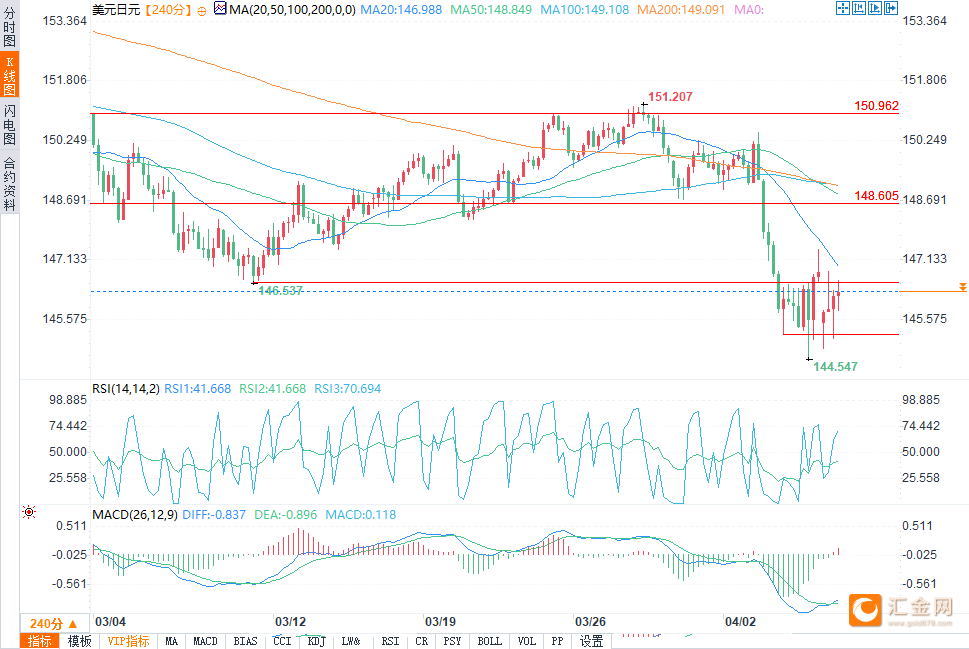This screenshot has height=649, width=969.
Task: Click the DIFF:-0.837 value
Action: 214,515
